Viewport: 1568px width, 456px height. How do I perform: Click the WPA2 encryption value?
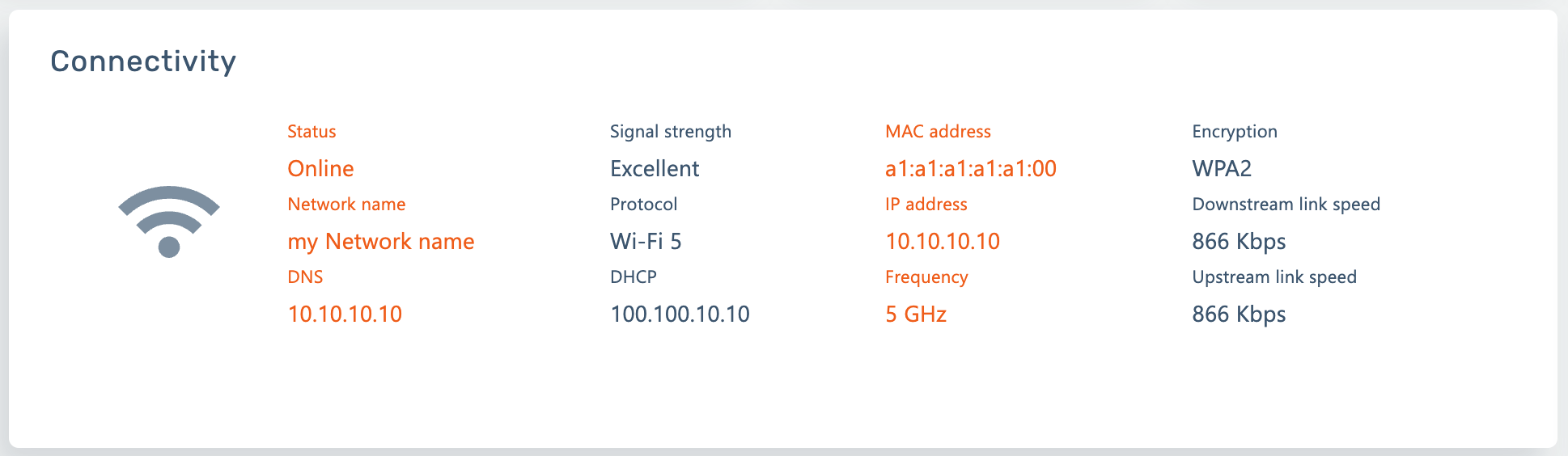1222,168
